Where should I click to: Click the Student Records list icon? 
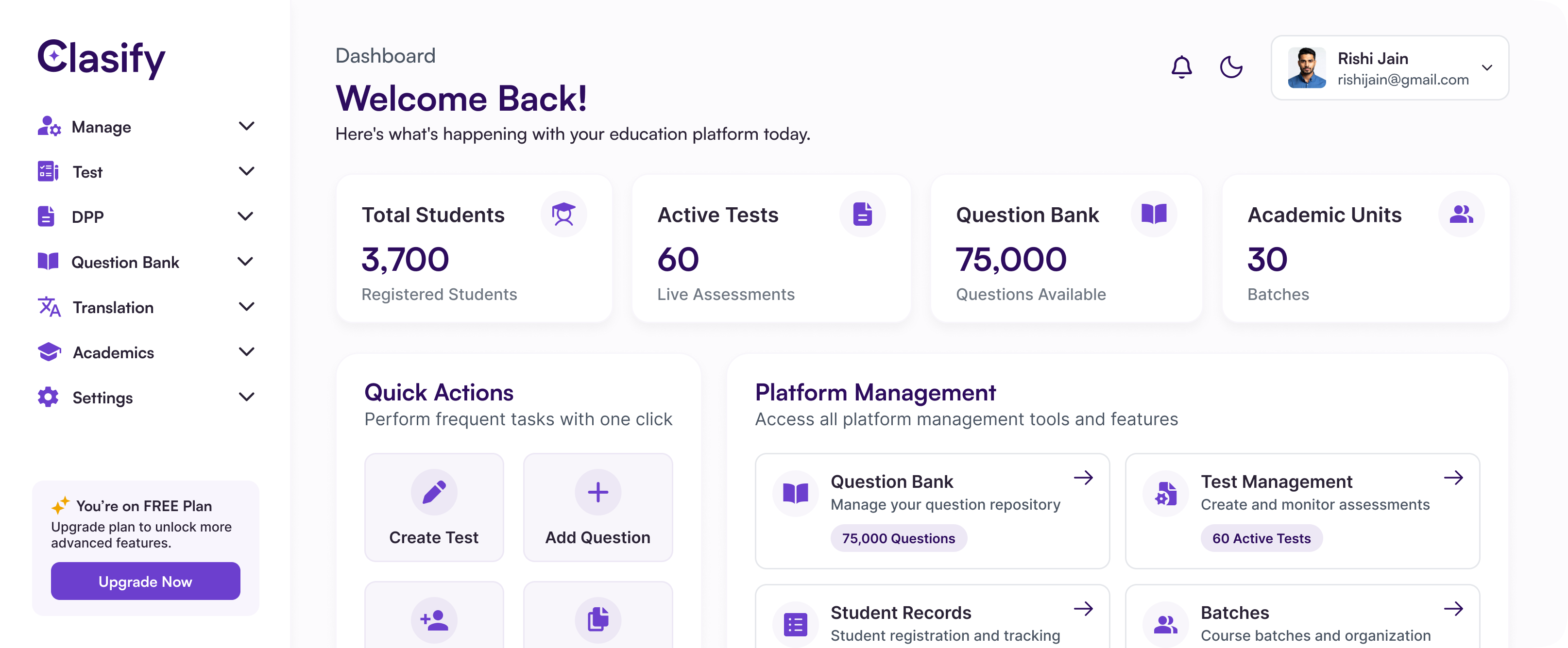(796, 624)
